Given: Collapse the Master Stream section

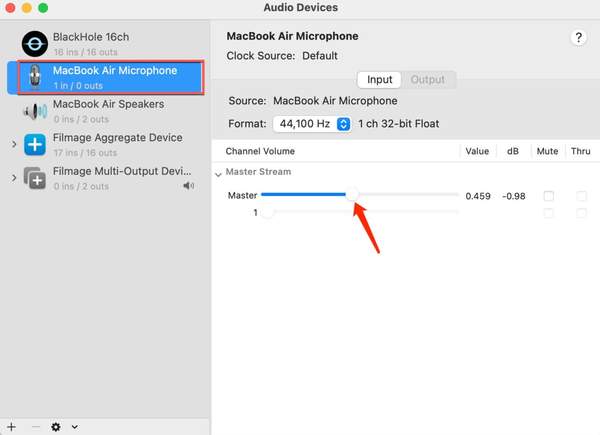Looking at the screenshot, I should (219, 173).
